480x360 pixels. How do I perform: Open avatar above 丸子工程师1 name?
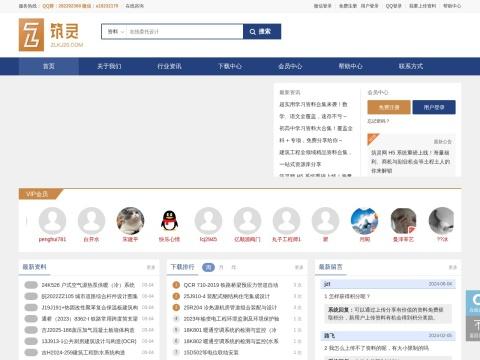[286, 221]
